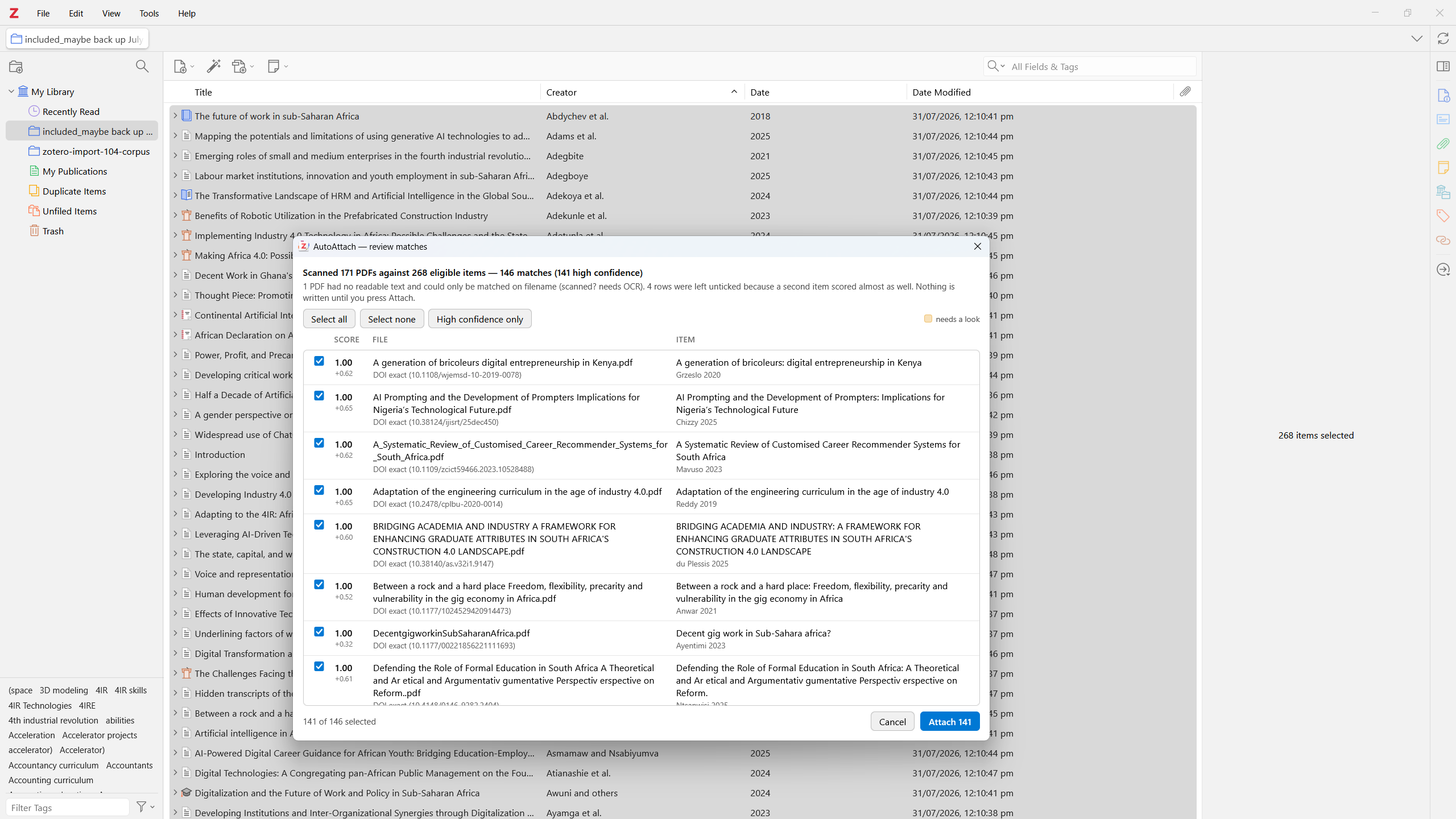This screenshot has height=819, width=1456.
Task: Expand 'Emerging roles of small and medium enterprises'
Action: pyautogui.click(x=175, y=156)
